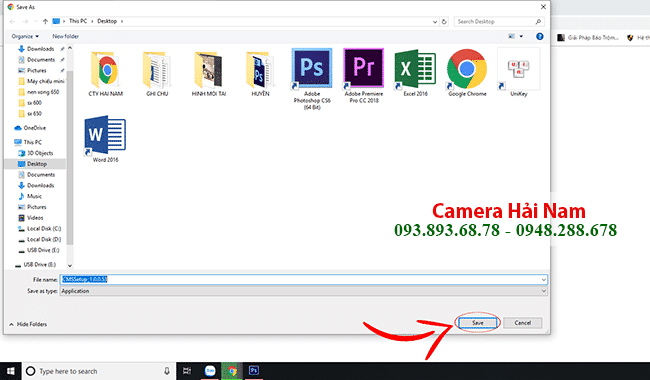Go up one folder level arrow
The height and width of the screenshot is (380, 650).
coord(45,21)
